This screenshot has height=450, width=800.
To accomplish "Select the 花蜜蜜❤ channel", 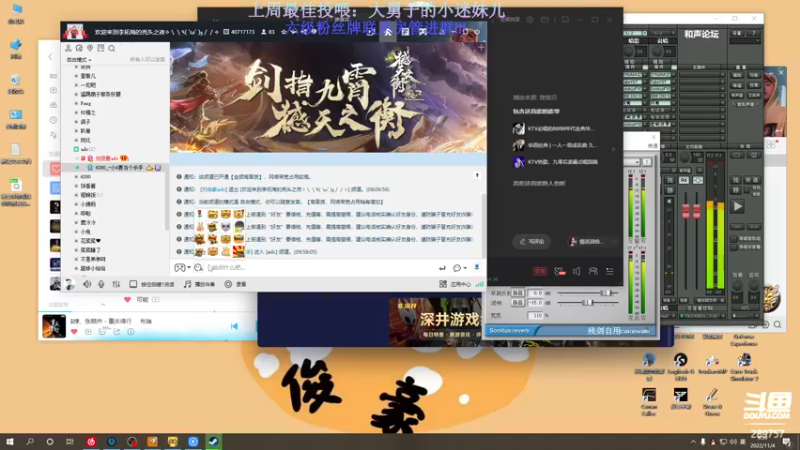I will [x=91, y=241].
